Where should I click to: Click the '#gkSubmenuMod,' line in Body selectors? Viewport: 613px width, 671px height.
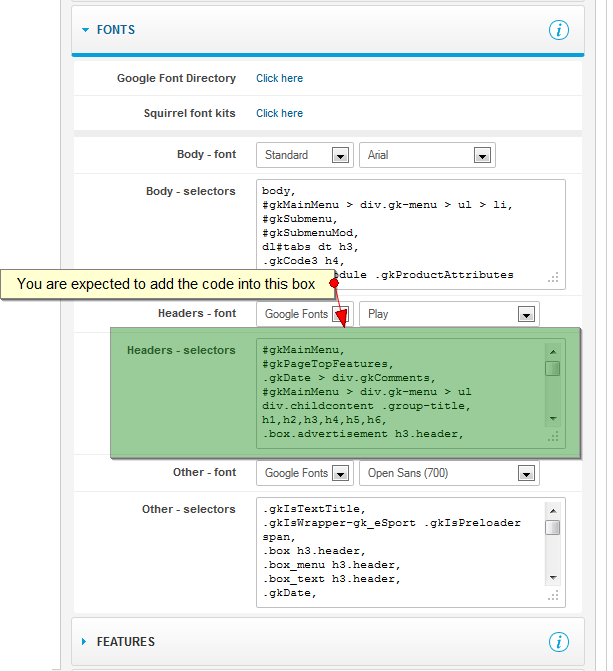[310, 233]
